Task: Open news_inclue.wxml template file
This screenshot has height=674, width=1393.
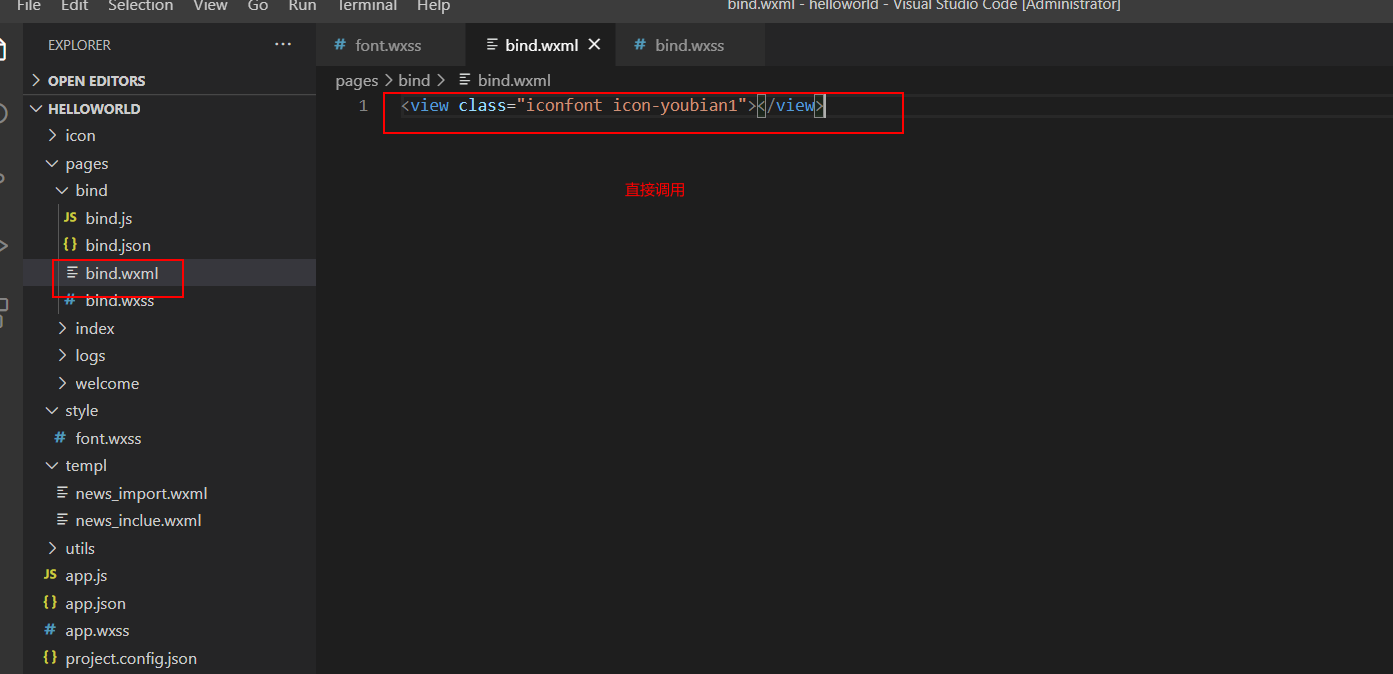Action: 138,520
